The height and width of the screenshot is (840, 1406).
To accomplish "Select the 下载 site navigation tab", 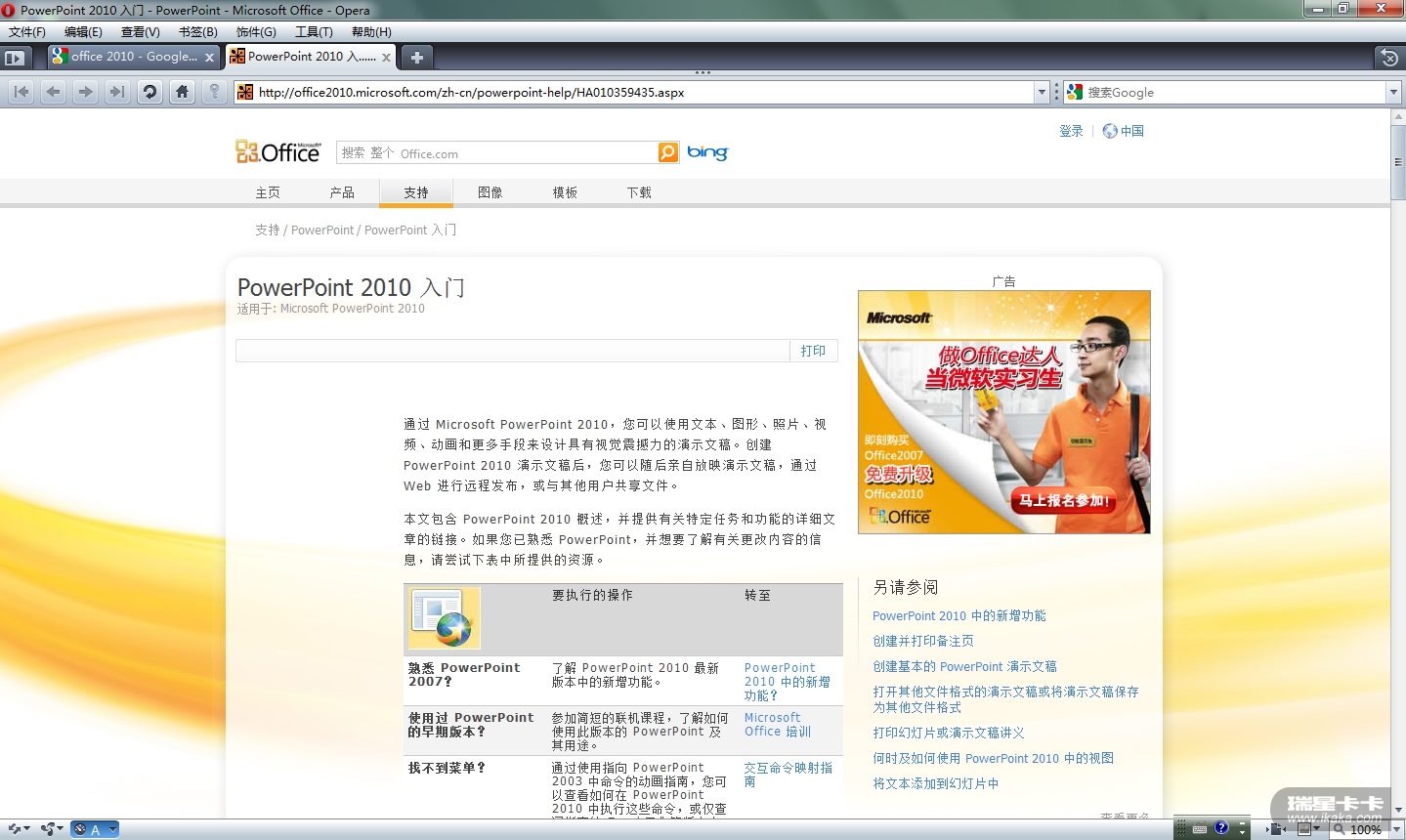I will tap(639, 192).
